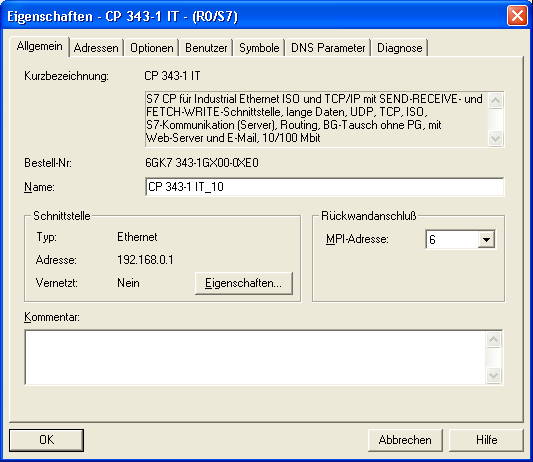This screenshot has height=462, width=533.
Task: Select the Benutzer tab
Action: tap(206, 48)
